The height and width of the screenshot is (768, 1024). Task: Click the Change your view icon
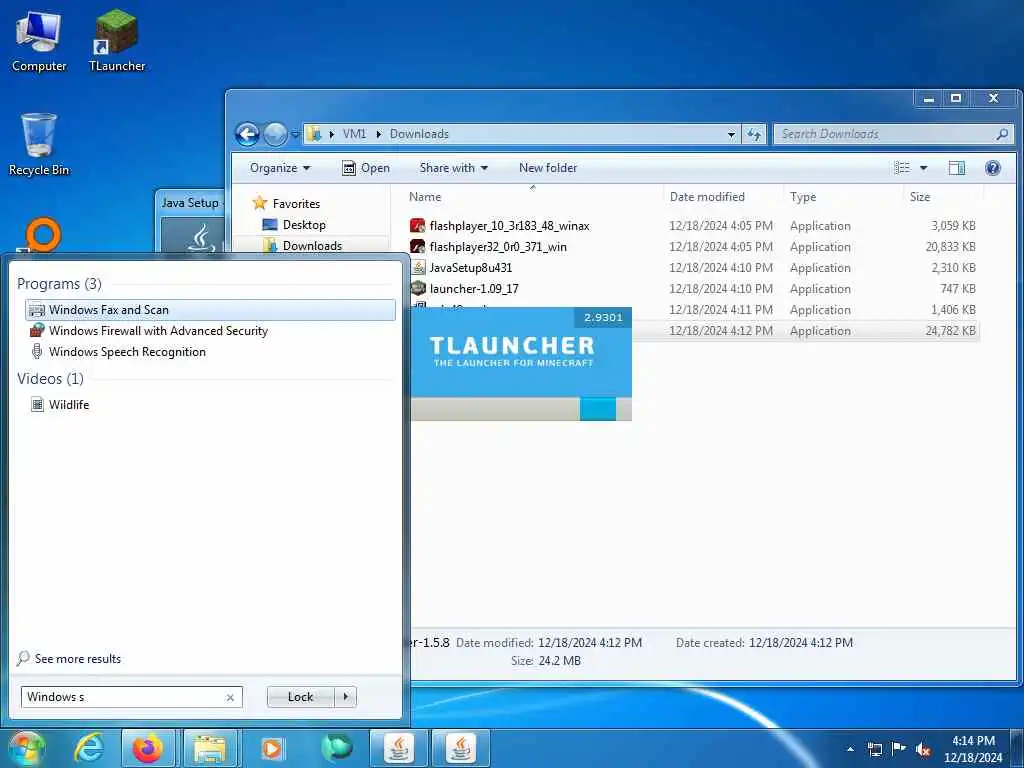(x=902, y=168)
